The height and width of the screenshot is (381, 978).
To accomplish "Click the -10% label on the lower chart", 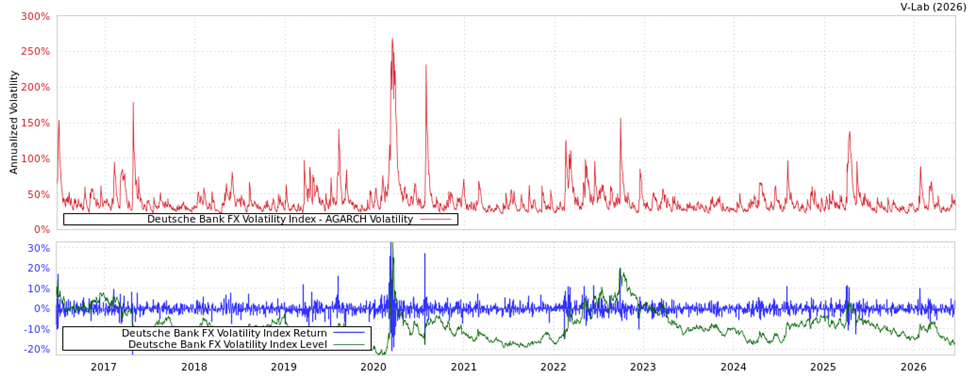I will pos(36,329).
